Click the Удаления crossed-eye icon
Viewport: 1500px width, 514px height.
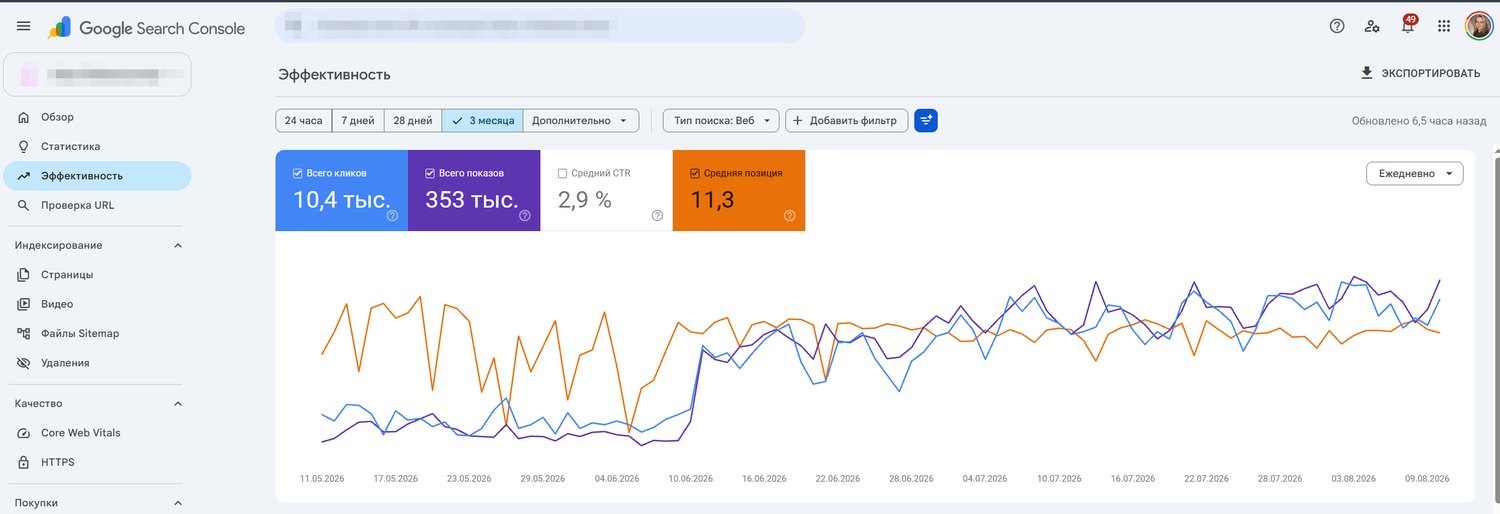click(x=24, y=363)
